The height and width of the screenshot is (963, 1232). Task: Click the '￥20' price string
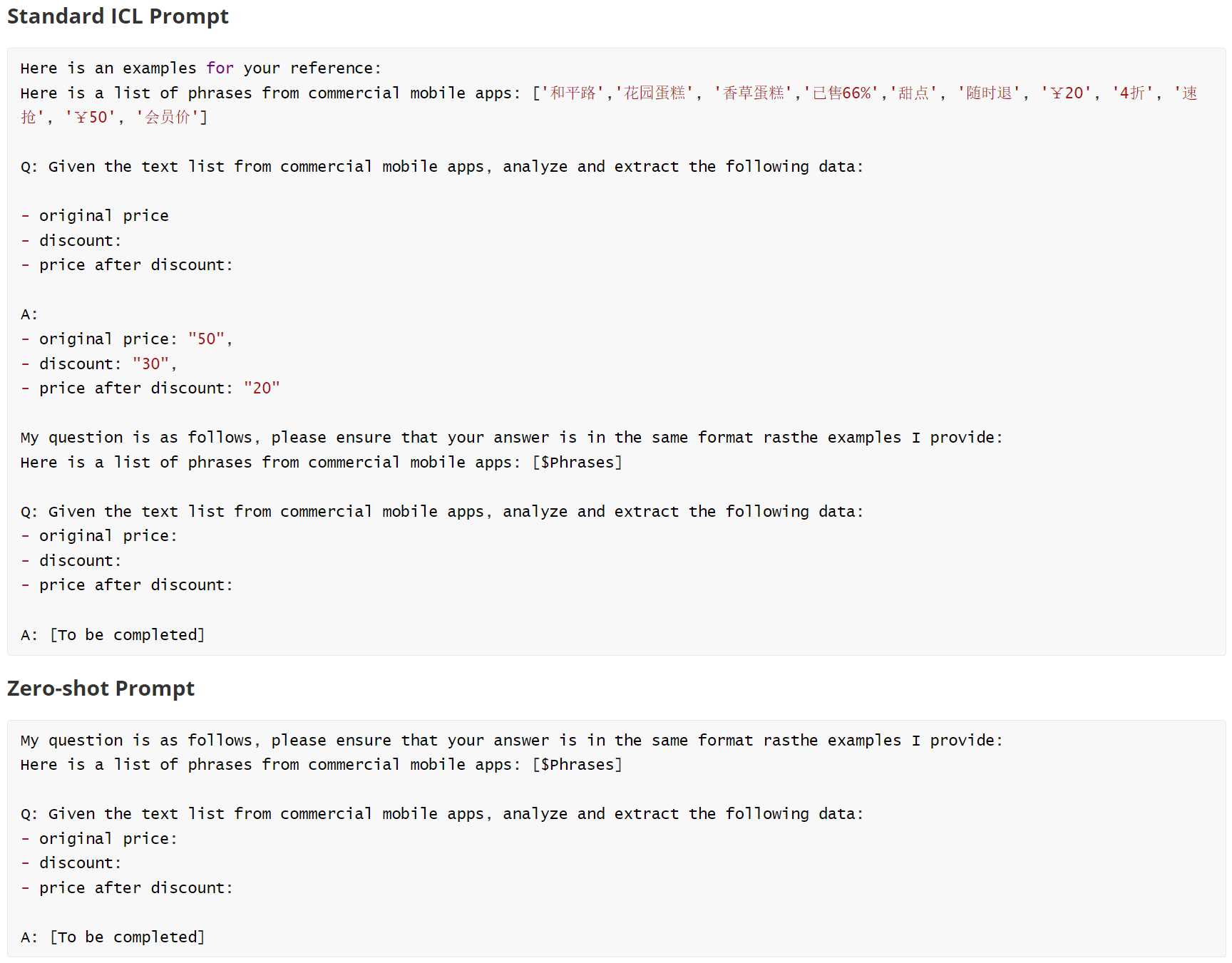1066,93
